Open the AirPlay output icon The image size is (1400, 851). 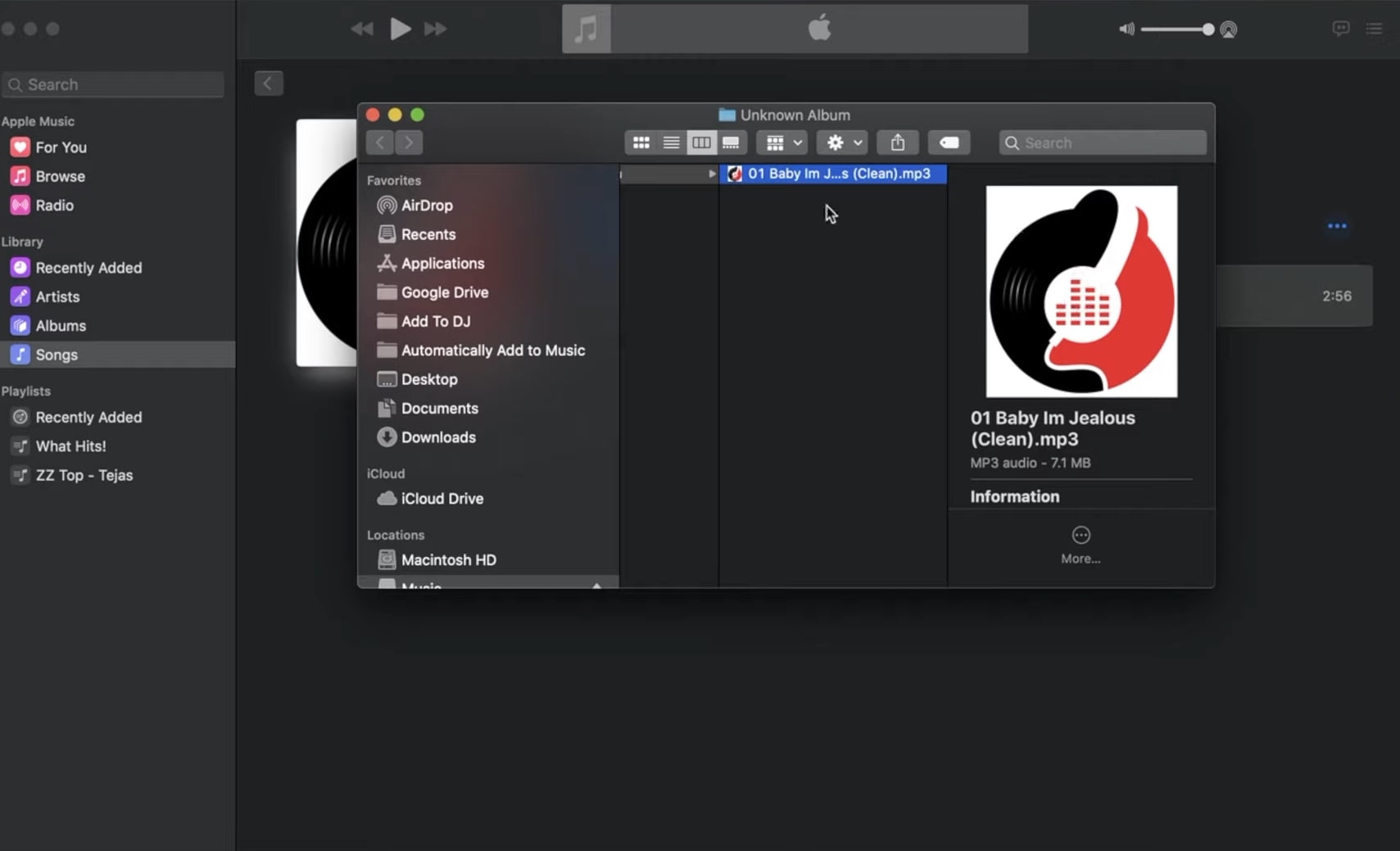1228,29
